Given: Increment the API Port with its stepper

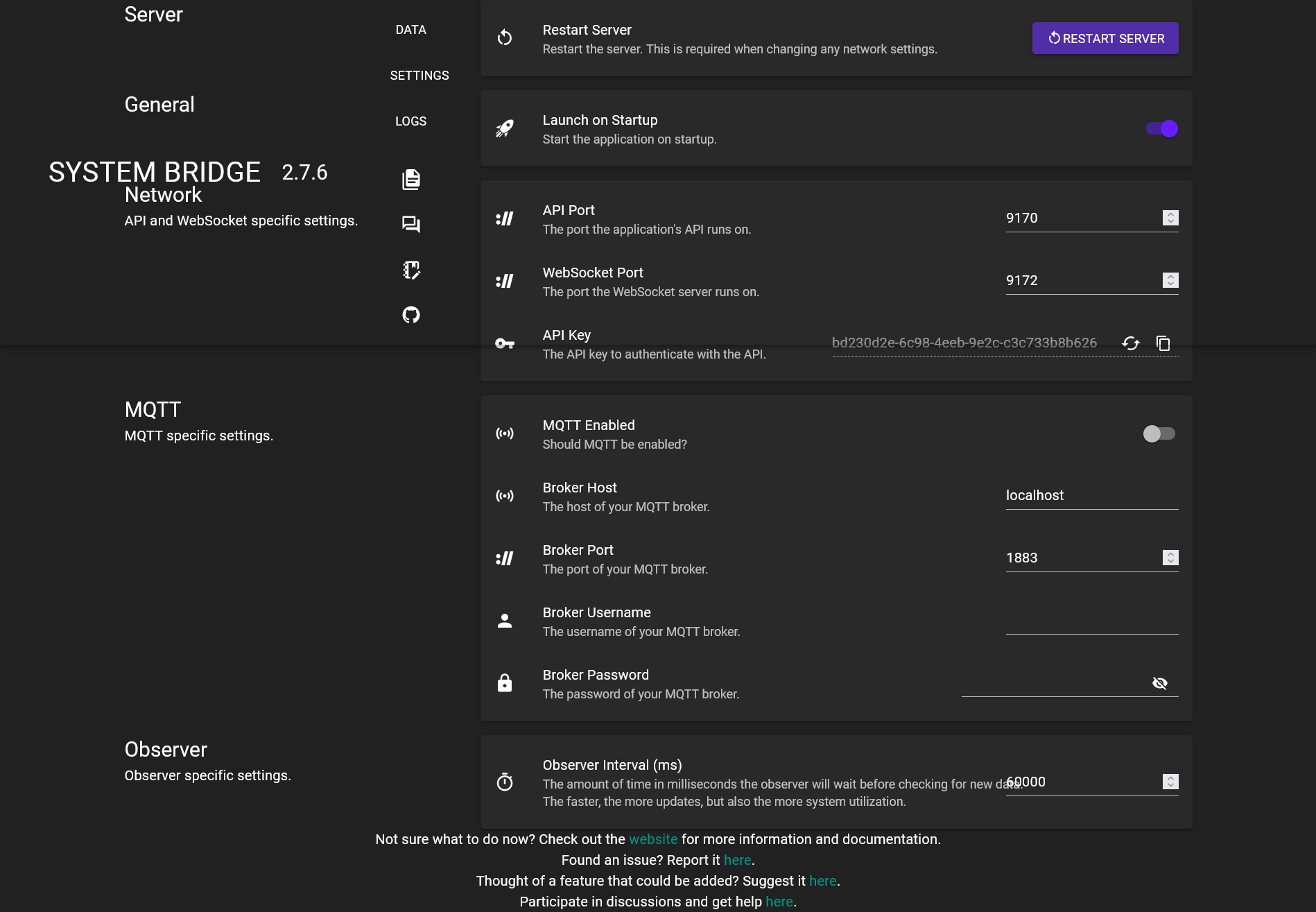Looking at the screenshot, I should (1169, 214).
